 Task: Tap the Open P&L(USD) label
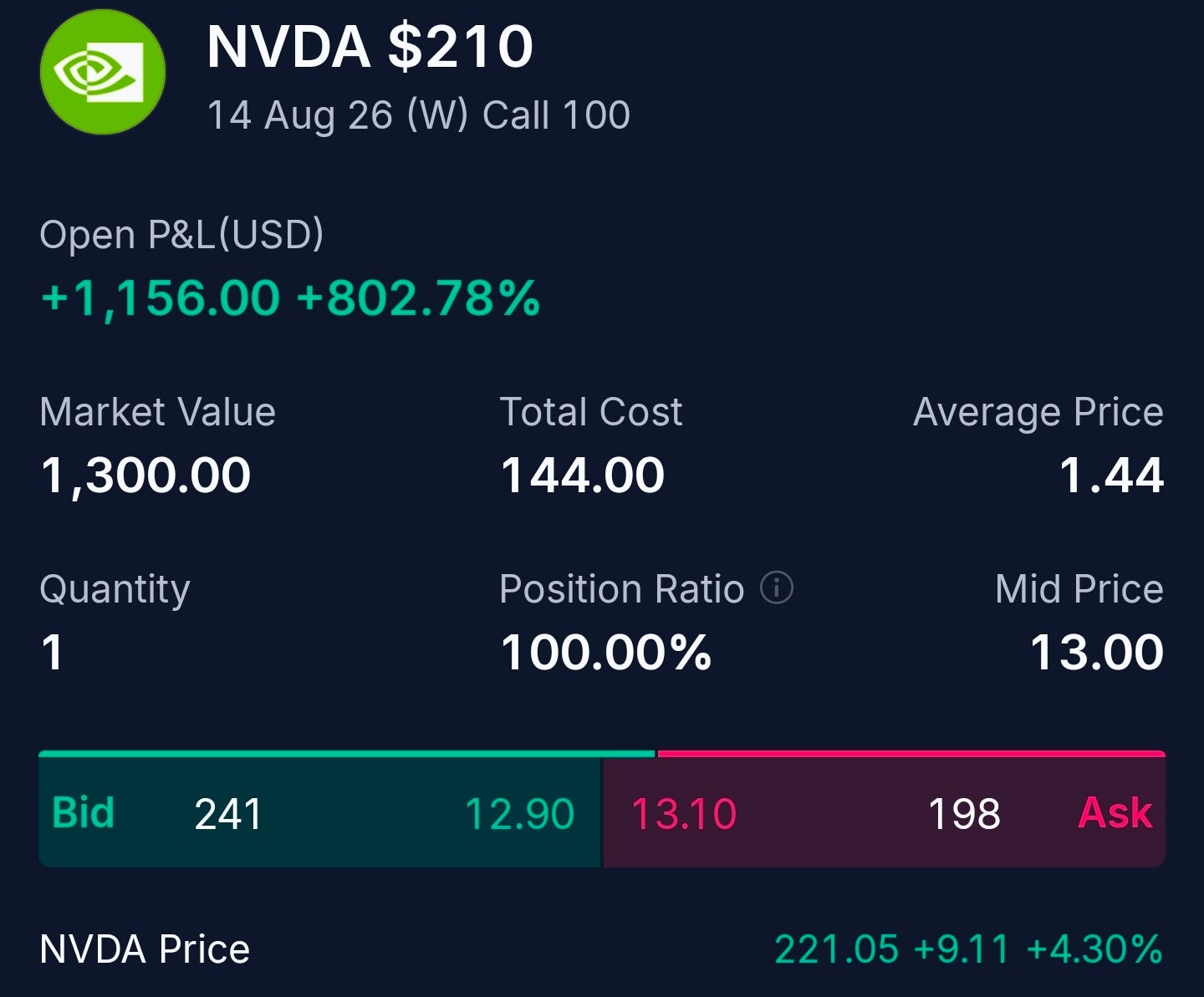(181, 235)
